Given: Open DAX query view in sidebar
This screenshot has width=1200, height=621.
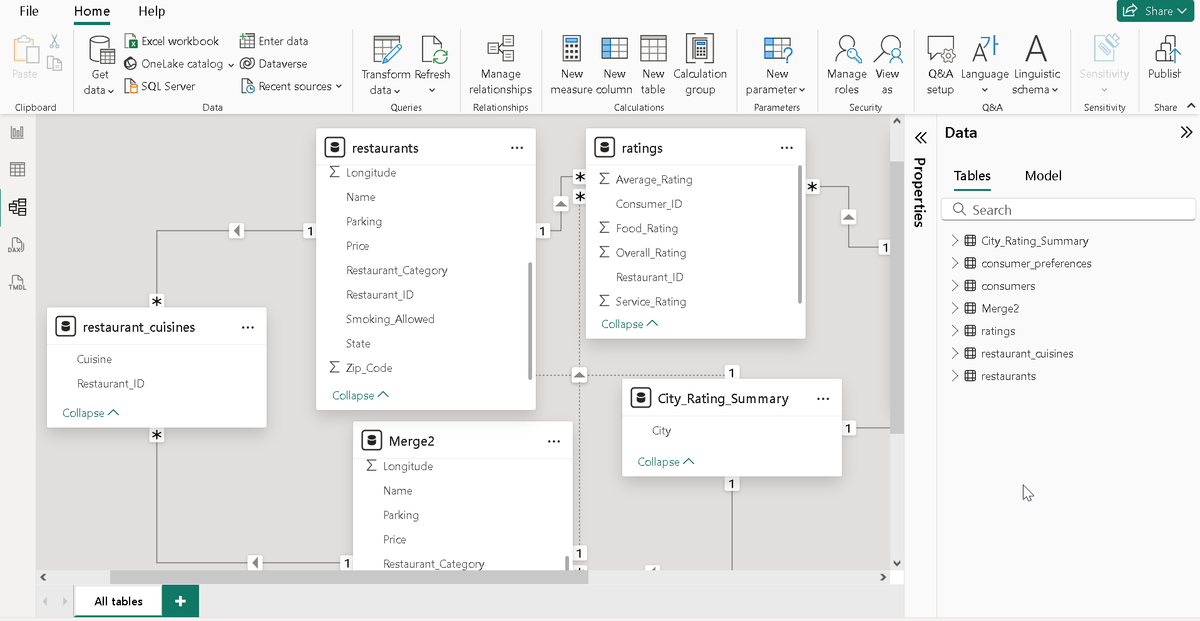Looking at the screenshot, I should [x=17, y=245].
